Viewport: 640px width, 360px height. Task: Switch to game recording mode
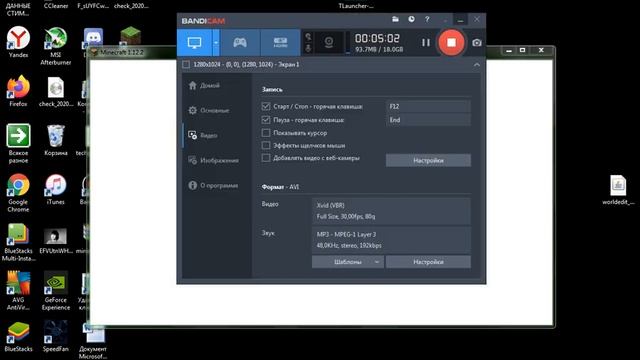[x=240, y=42]
